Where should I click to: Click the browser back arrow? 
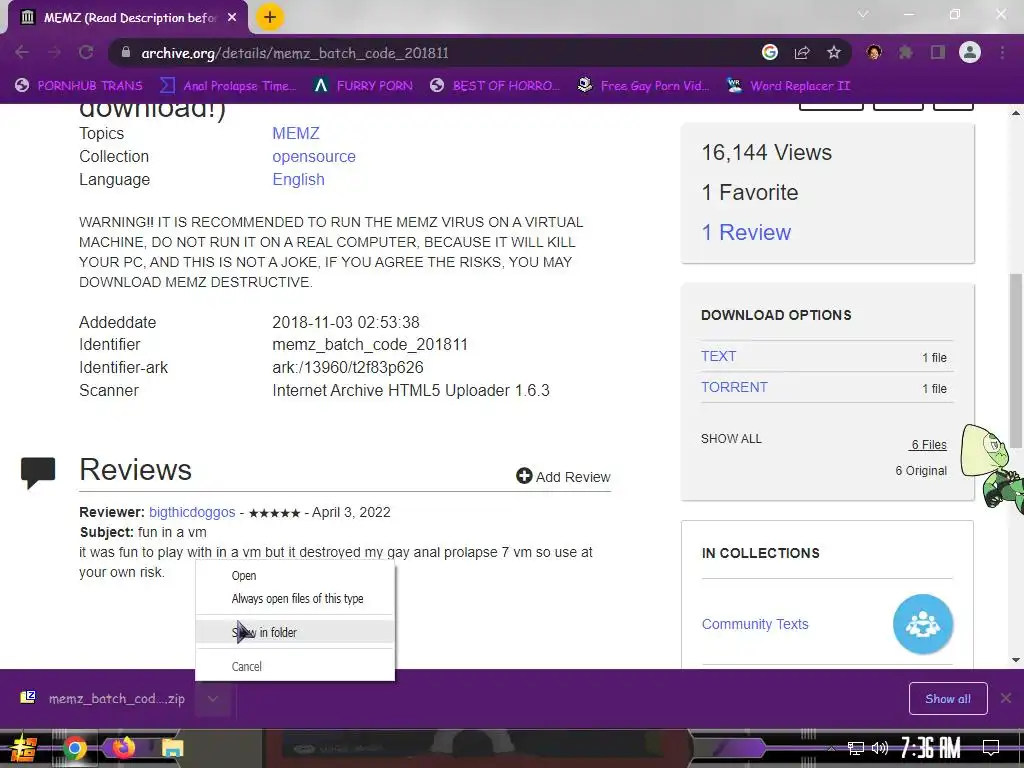click(x=22, y=52)
